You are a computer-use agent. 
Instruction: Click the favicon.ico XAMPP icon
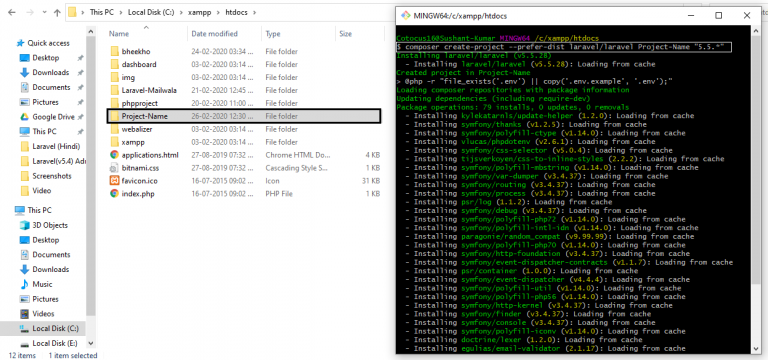114,181
